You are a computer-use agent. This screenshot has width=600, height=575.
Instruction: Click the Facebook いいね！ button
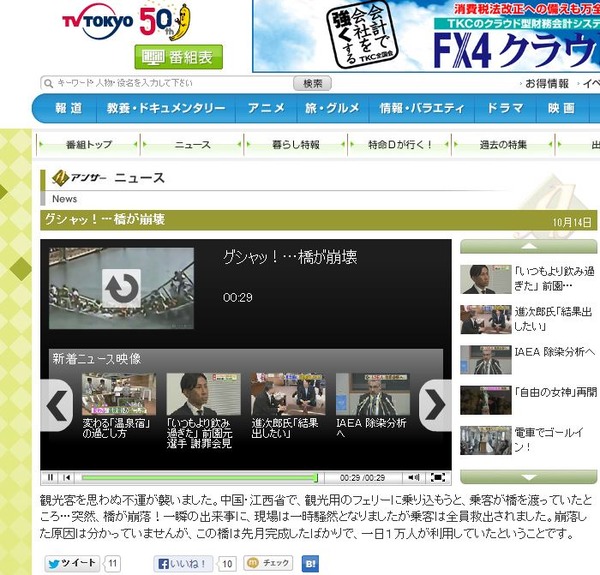183,564
